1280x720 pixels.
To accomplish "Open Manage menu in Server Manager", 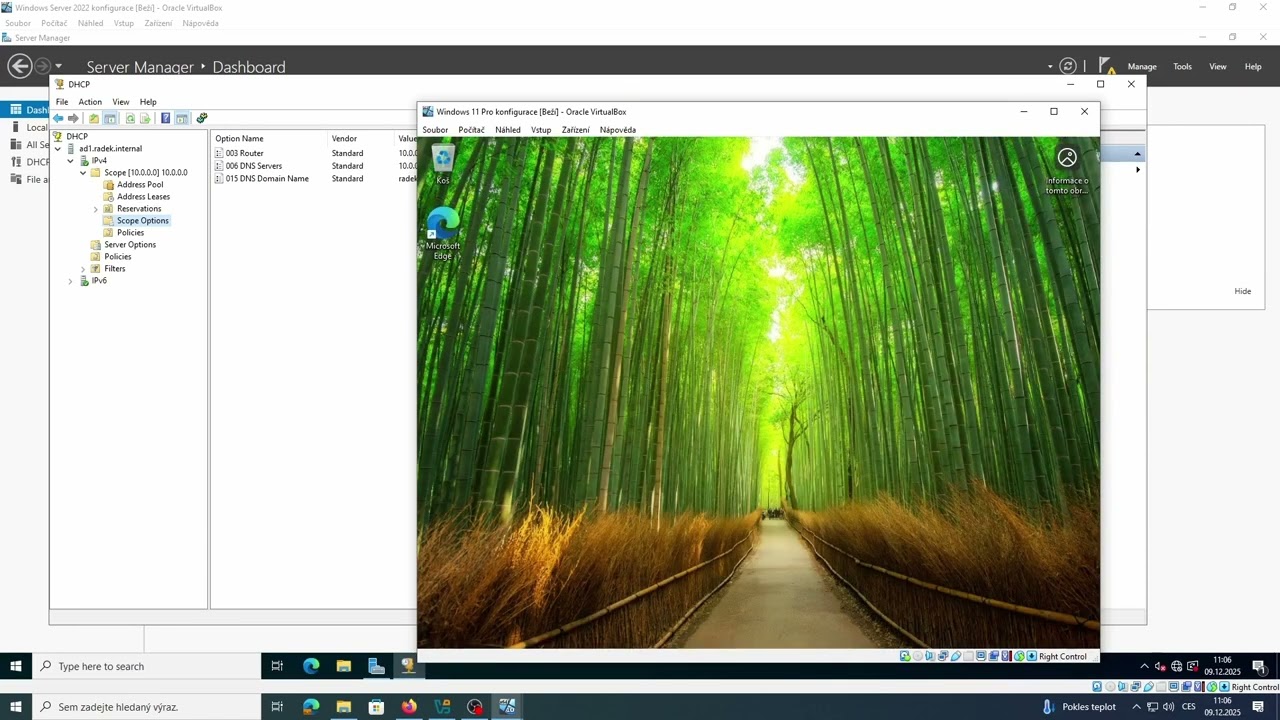I will 1142,67.
